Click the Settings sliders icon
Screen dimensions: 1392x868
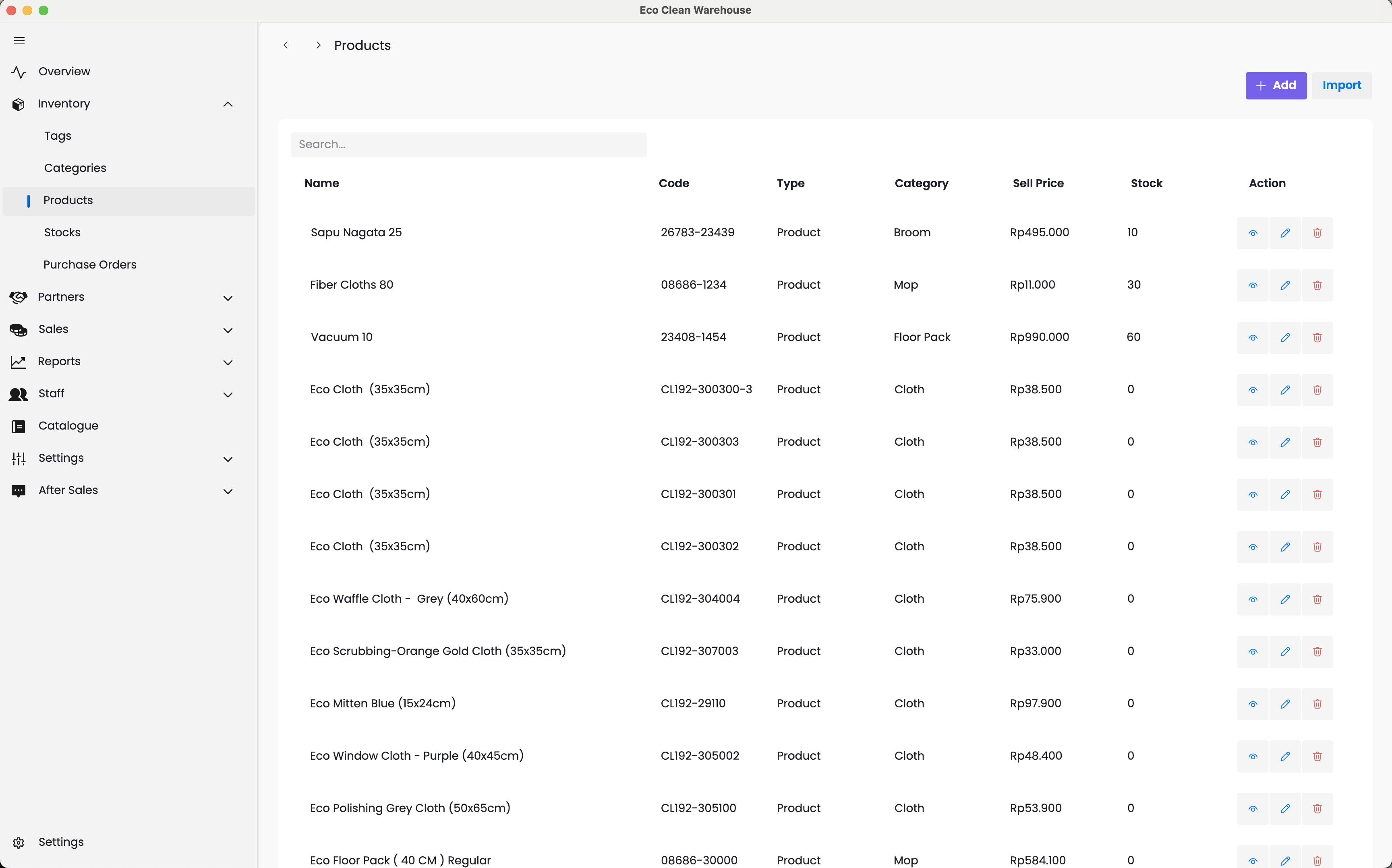click(x=19, y=458)
